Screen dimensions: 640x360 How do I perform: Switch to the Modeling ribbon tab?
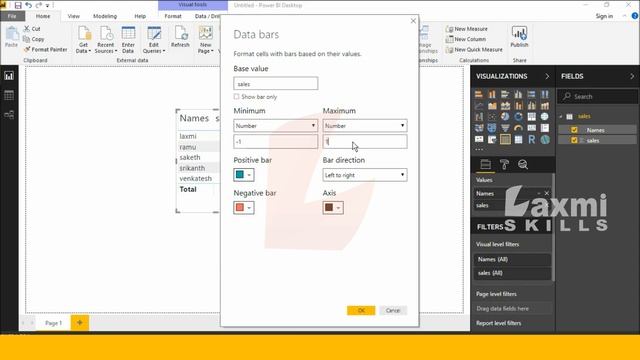pyautogui.click(x=105, y=16)
